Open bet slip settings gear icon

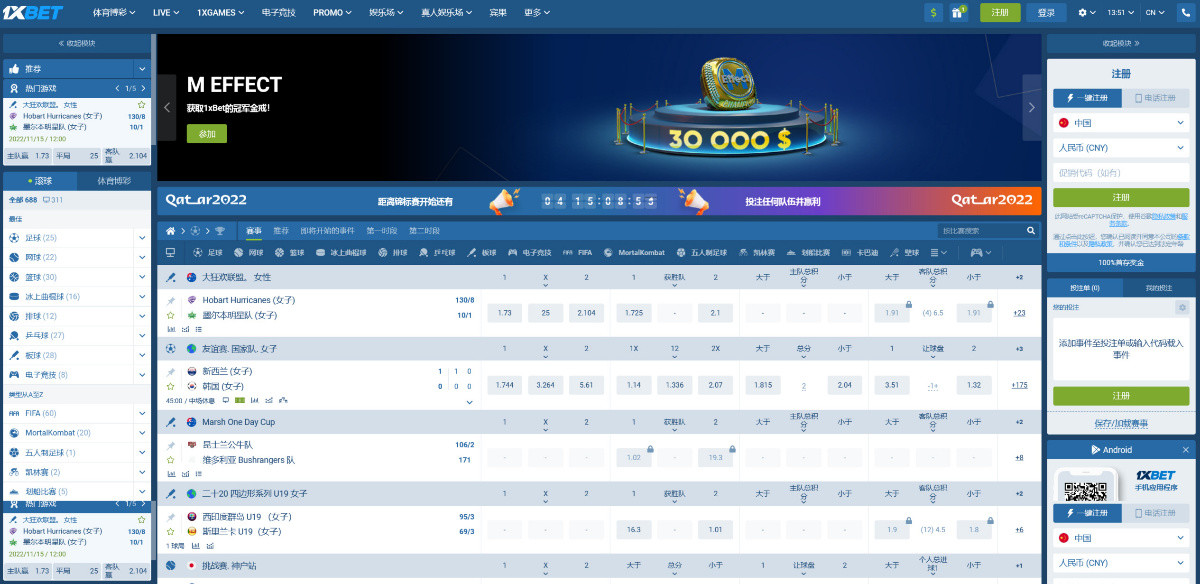coord(1182,307)
